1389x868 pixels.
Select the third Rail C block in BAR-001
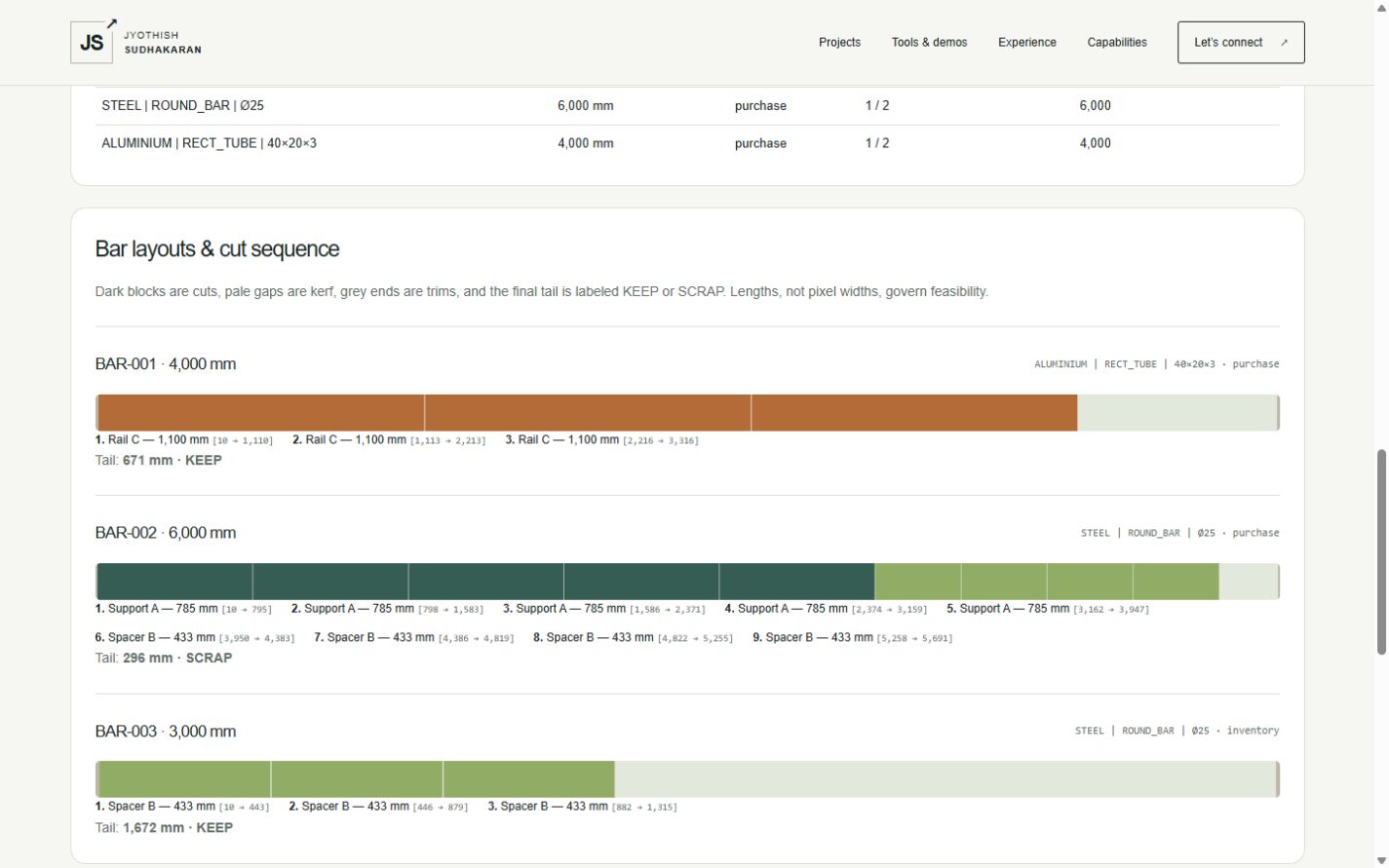tap(914, 413)
